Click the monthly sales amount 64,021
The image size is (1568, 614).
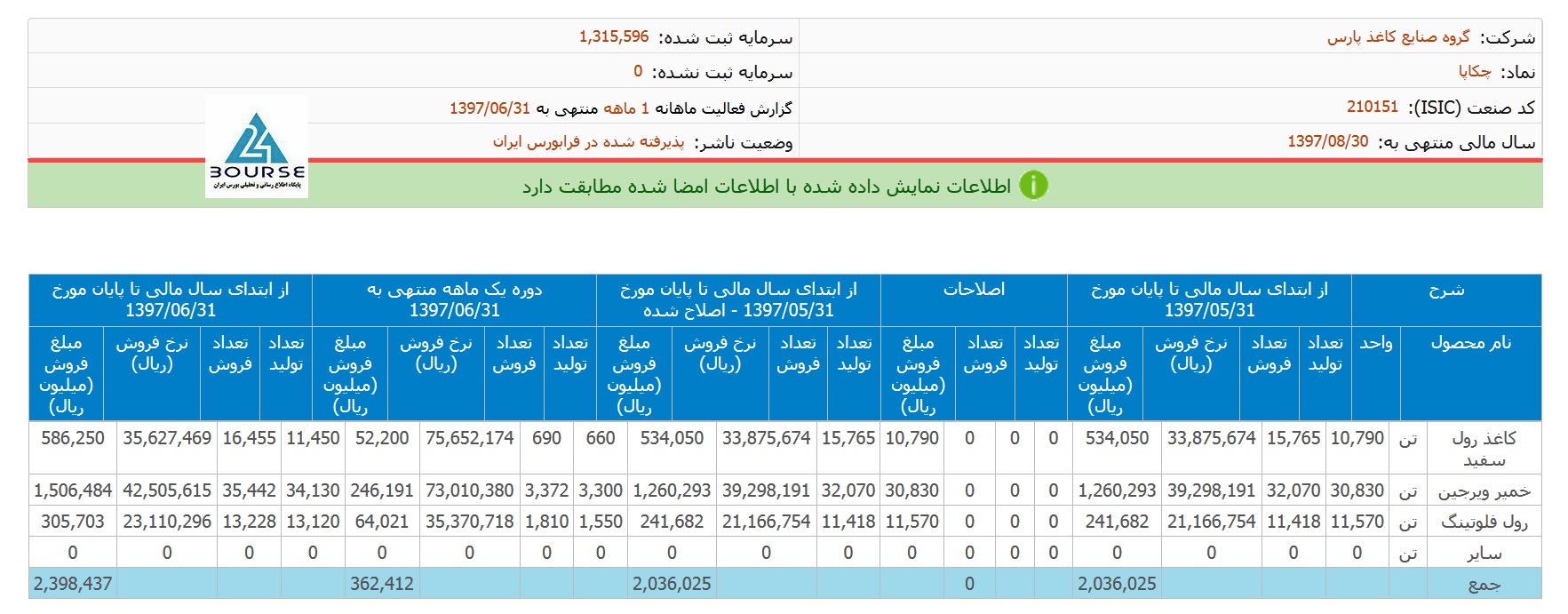coord(382,522)
